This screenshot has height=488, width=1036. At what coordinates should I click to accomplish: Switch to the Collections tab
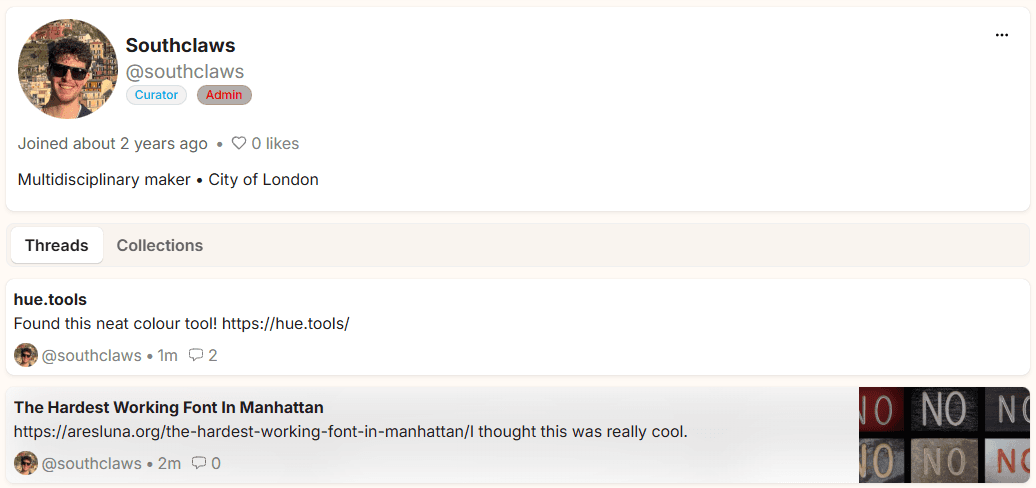click(x=160, y=245)
